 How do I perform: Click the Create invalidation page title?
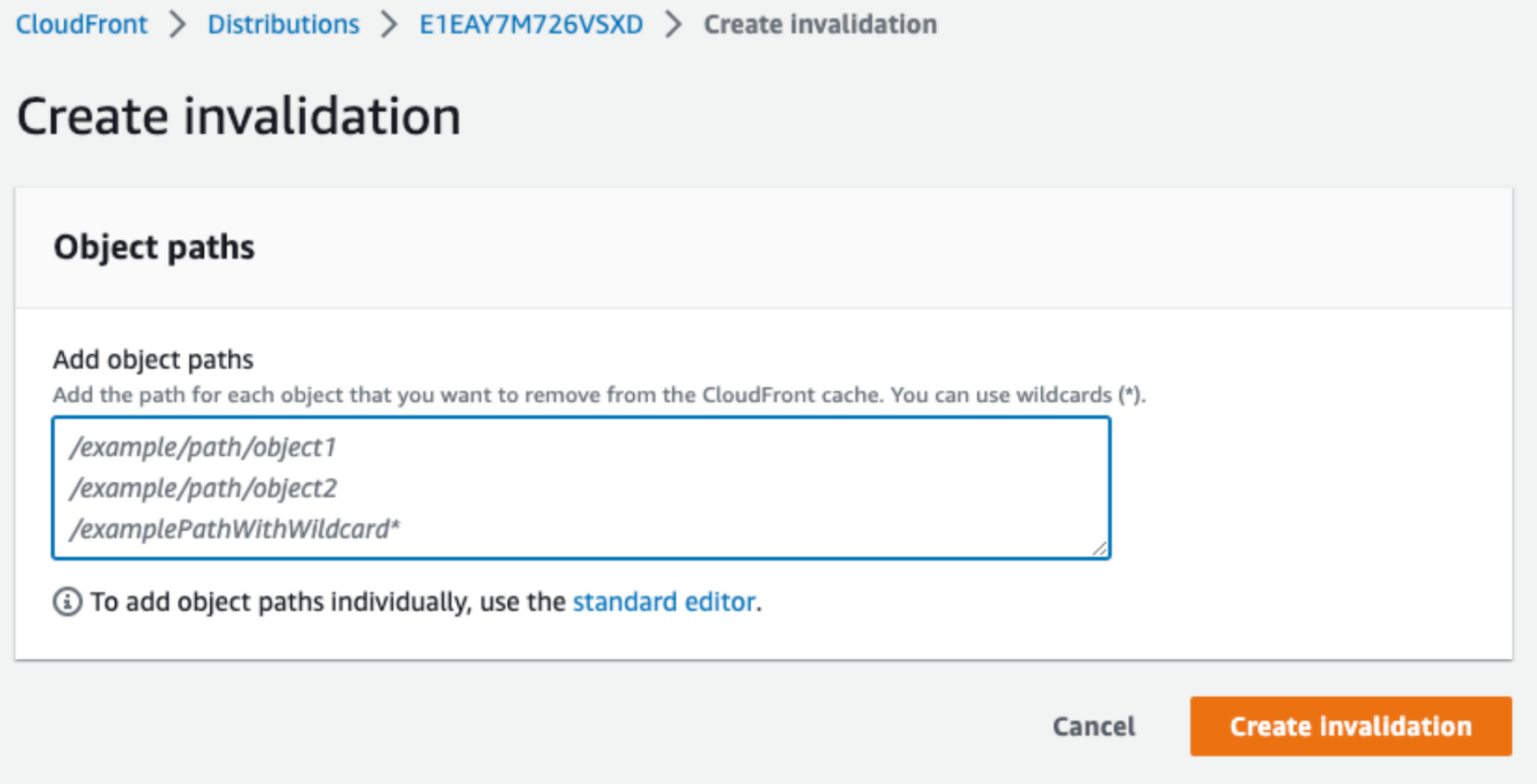[x=238, y=115]
